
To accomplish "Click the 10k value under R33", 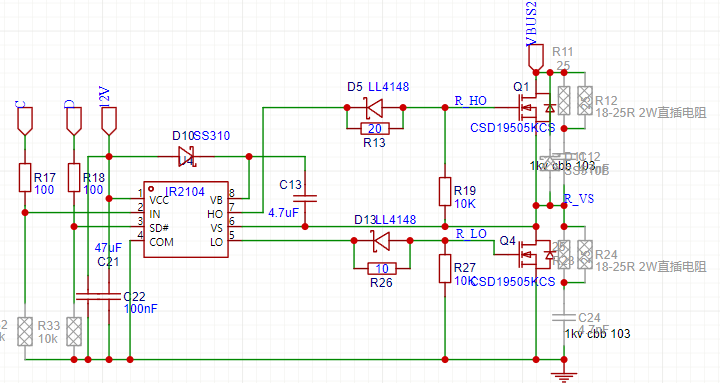I will point(48,339).
